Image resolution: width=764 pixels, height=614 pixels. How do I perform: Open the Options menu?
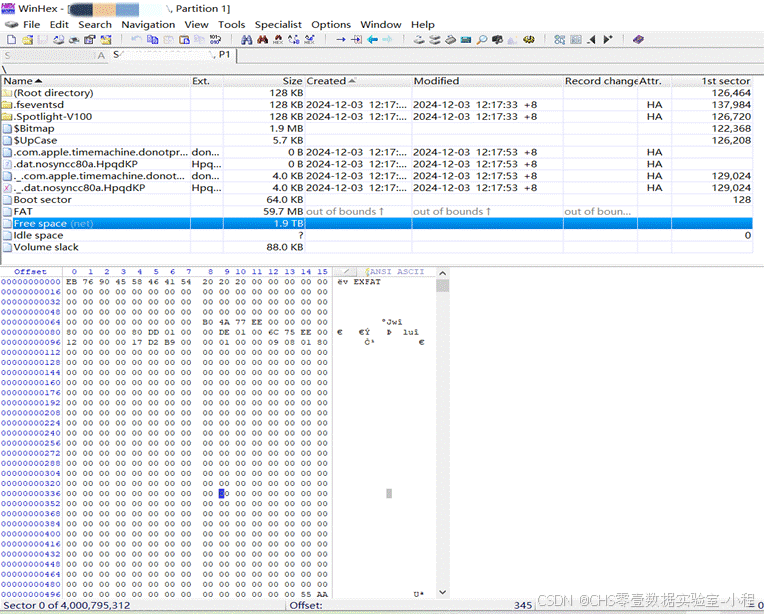(x=331, y=24)
